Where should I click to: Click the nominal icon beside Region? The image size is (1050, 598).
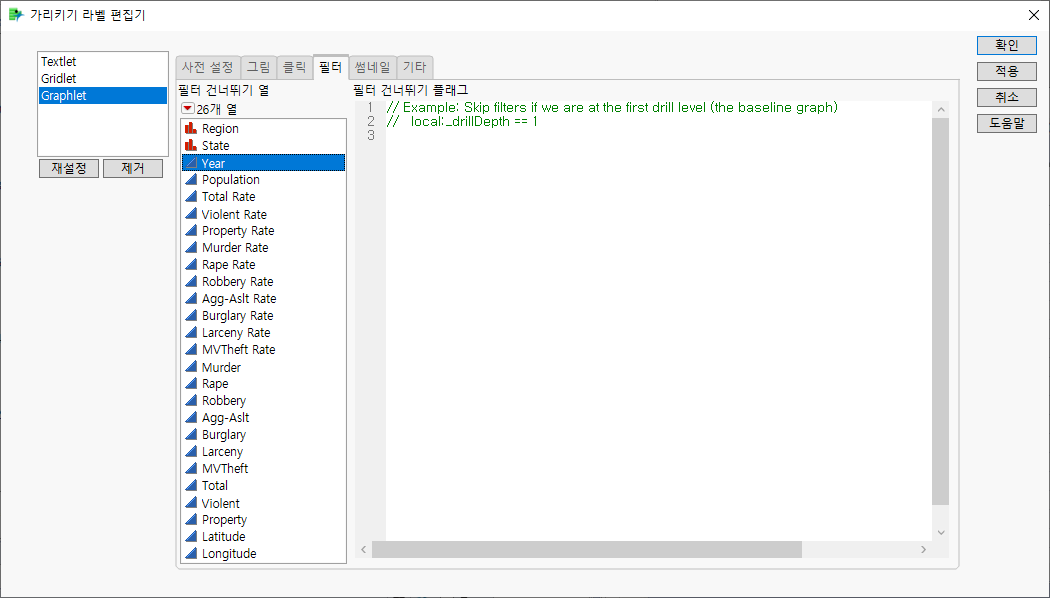tap(191, 128)
